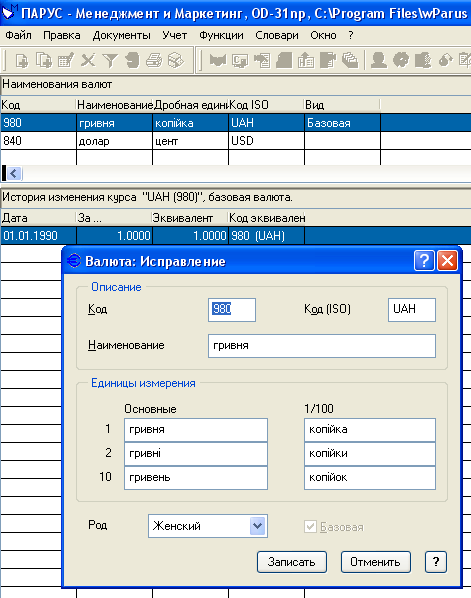Expand the Род dropdown
The image size is (471, 598).
(258, 526)
